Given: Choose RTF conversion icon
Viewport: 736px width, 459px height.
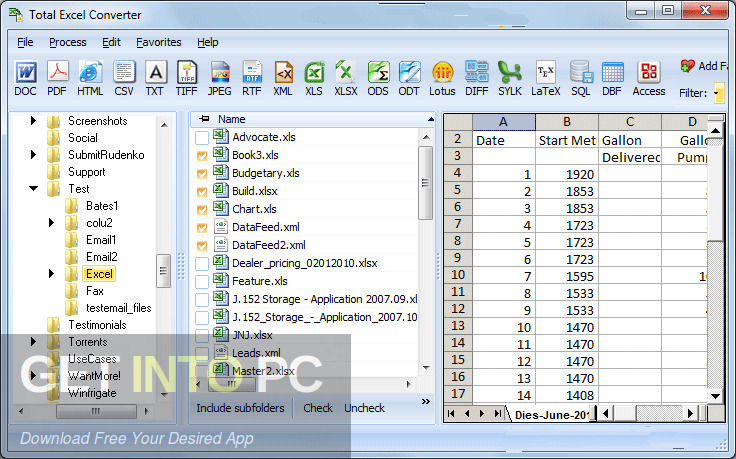Looking at the screenshot, I should point(252,78).
